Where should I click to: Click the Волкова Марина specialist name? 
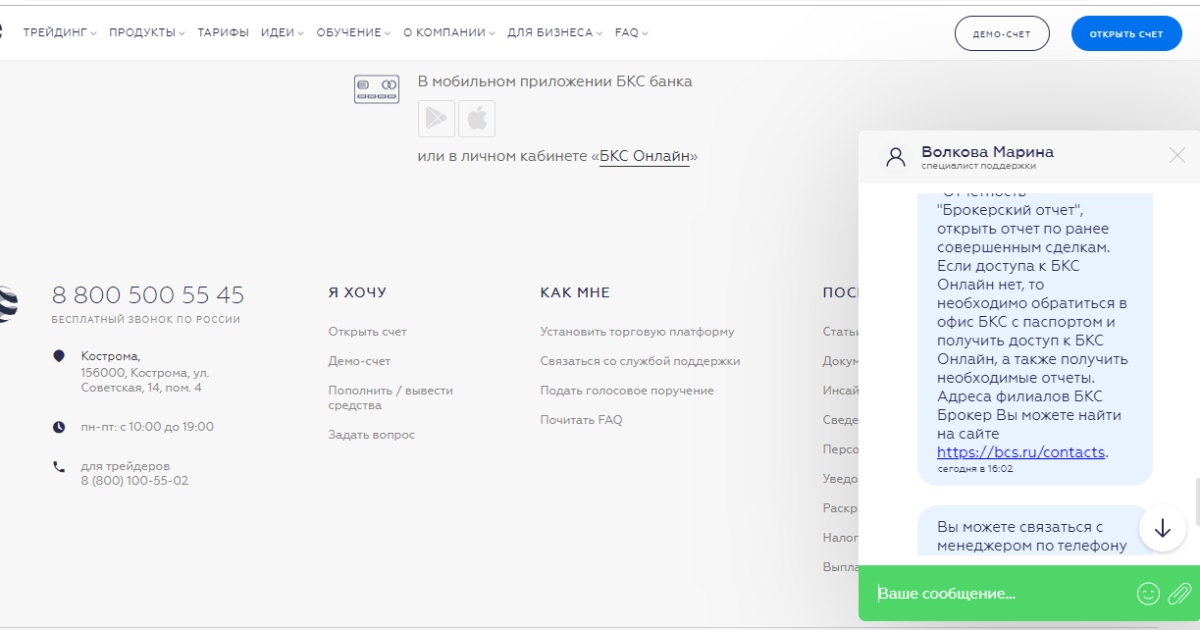coord(987,152)
